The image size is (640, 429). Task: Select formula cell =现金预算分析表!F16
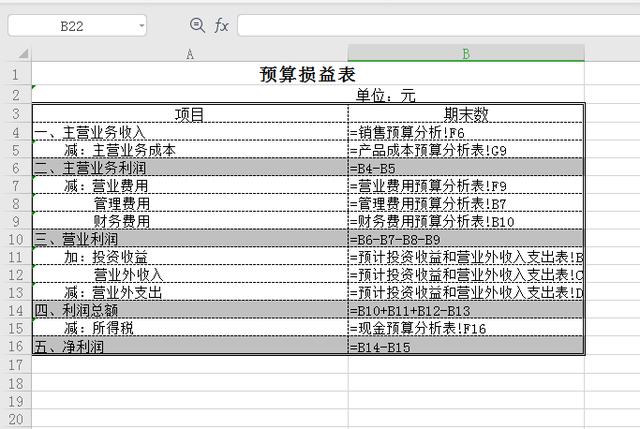(x=466, y=328)
